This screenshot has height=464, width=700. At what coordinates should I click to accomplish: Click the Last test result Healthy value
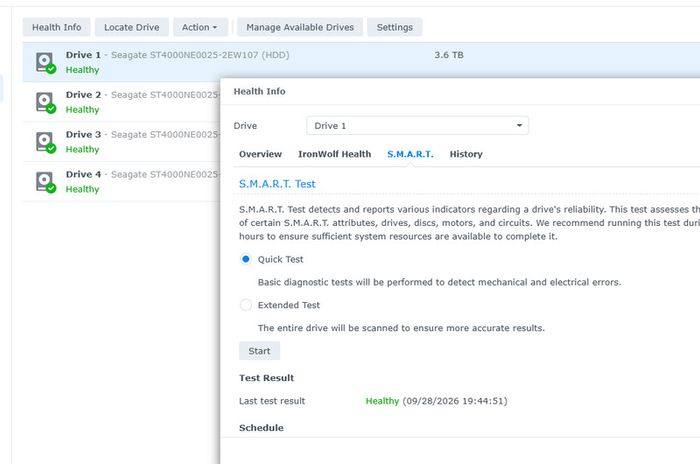(x=382, y=401)
